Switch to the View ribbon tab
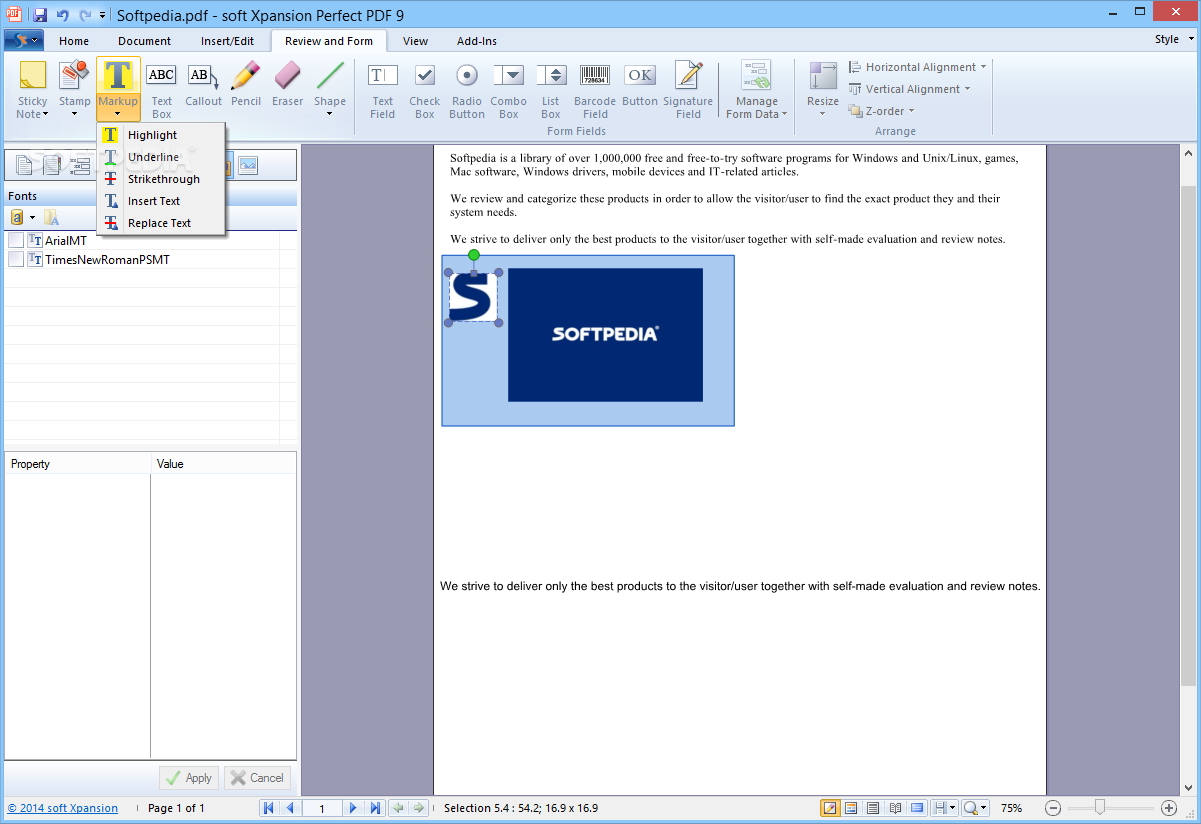The height and width of the screenshot is (824, 1201). (x=416, y=41)
